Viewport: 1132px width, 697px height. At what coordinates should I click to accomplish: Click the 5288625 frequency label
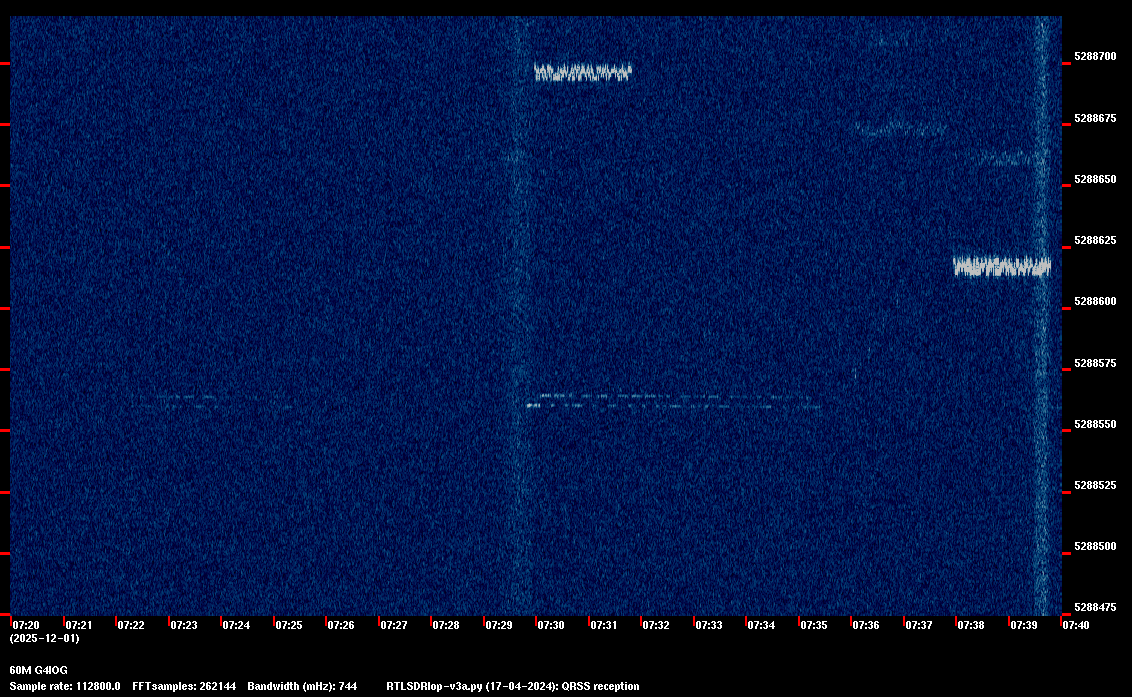(x=1095, y=240)
